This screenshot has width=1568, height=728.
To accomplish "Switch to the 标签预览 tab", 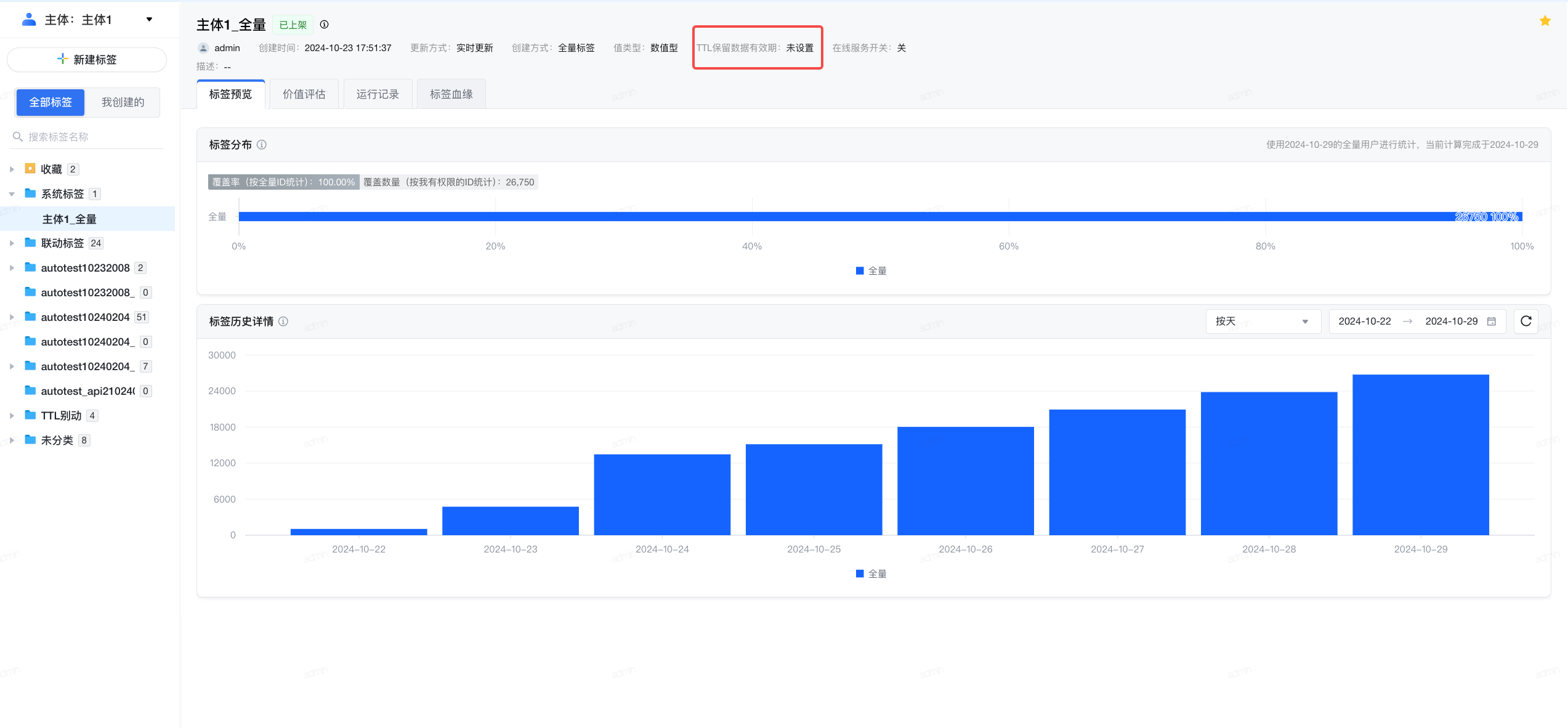I will click(x=230, y=94).
